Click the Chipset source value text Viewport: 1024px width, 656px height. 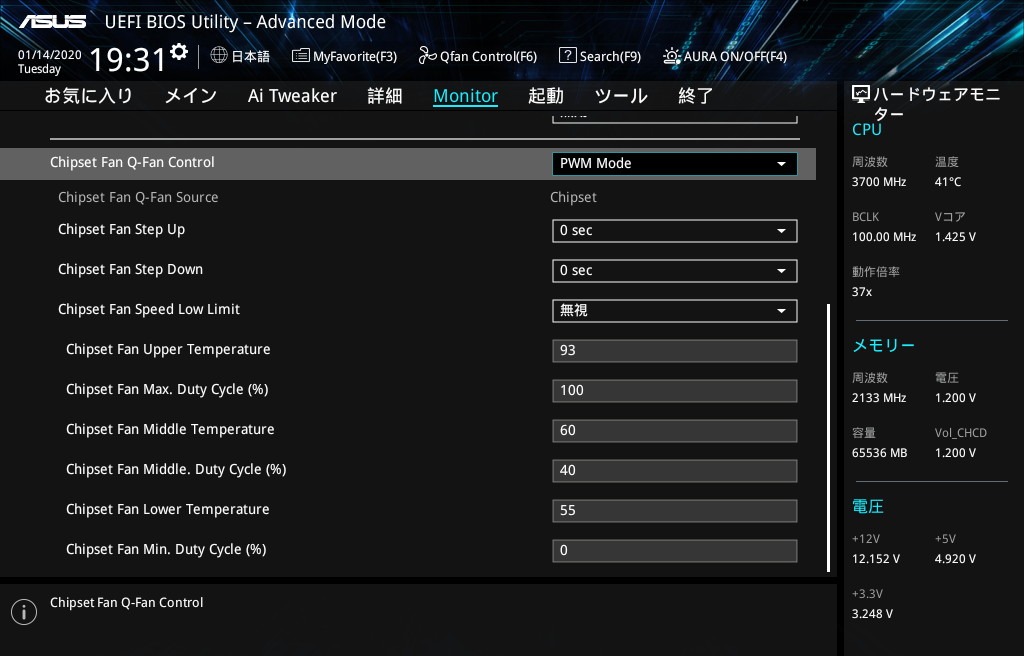tap(573, 197)
